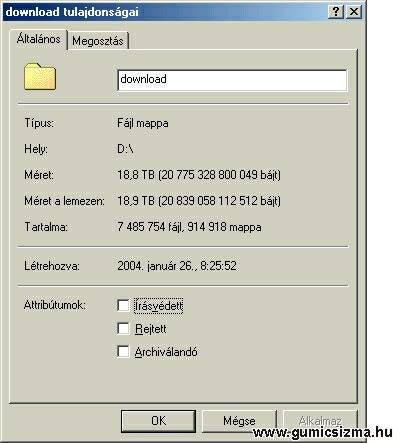Enable the Írásvédett checkbox
This screenshot has height=443, width=400.
(123, 305)
